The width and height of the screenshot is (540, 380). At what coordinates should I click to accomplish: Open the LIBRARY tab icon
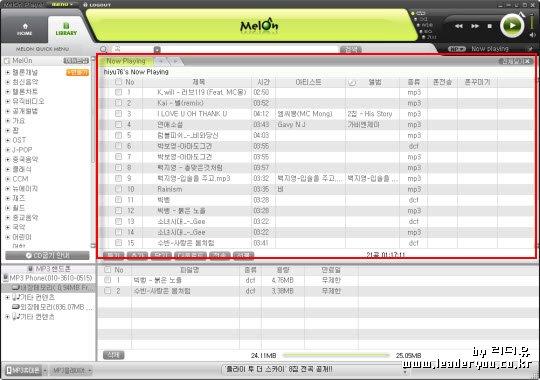[66, 29]
